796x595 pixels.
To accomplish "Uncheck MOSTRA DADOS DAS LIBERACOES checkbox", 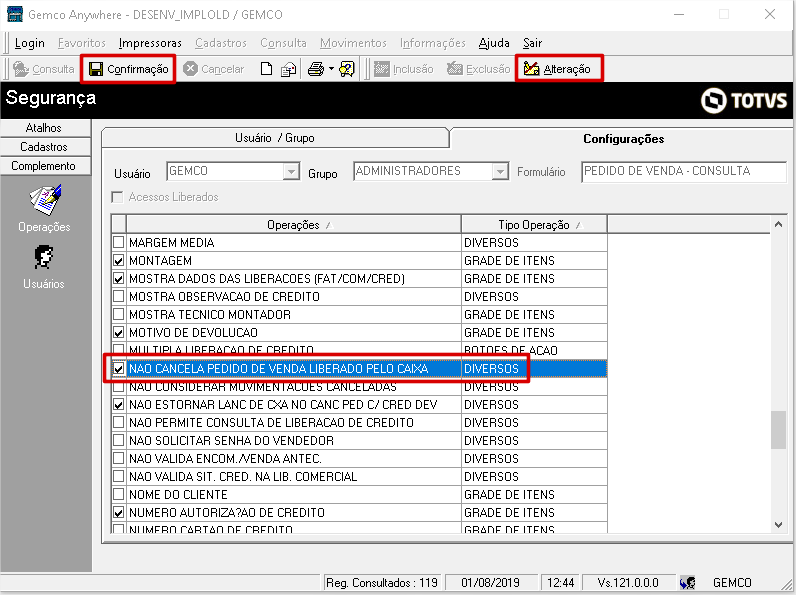I will 118,278.
